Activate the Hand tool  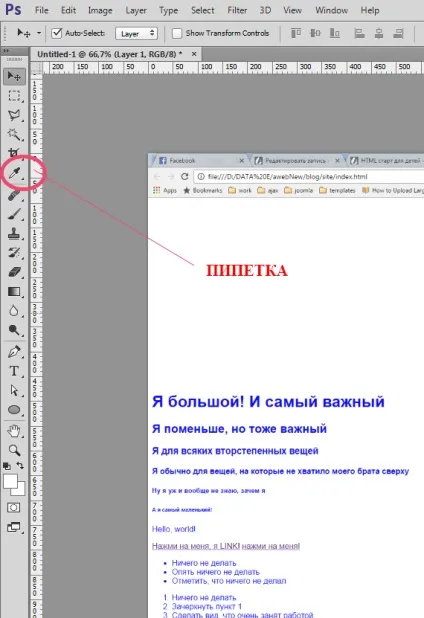14,431
